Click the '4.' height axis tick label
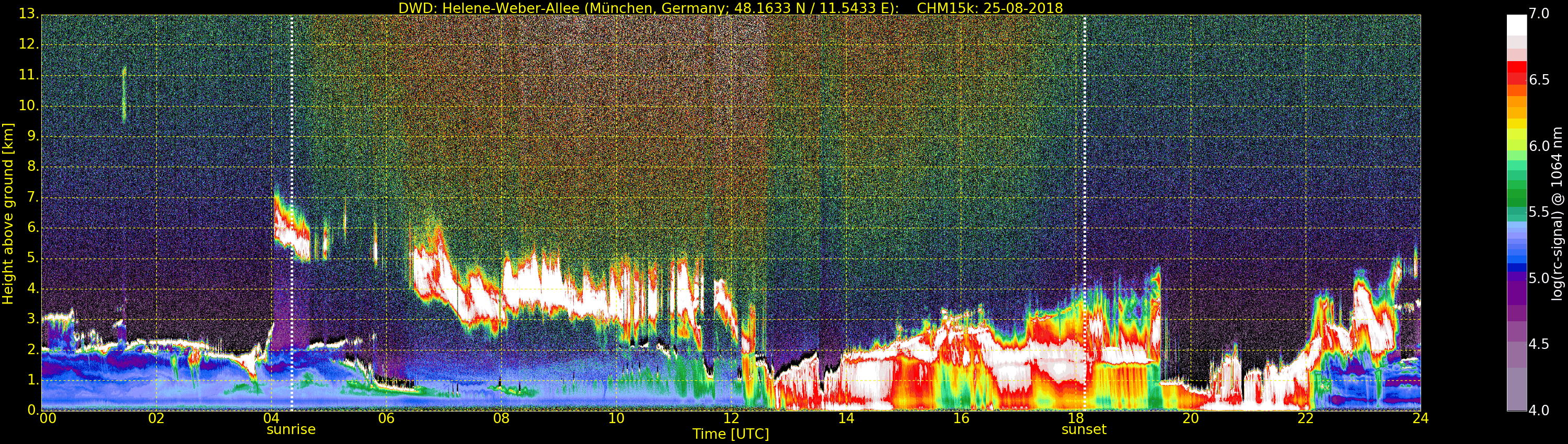The height and width of the screenshot is (444, 1568). click(32, 288)
